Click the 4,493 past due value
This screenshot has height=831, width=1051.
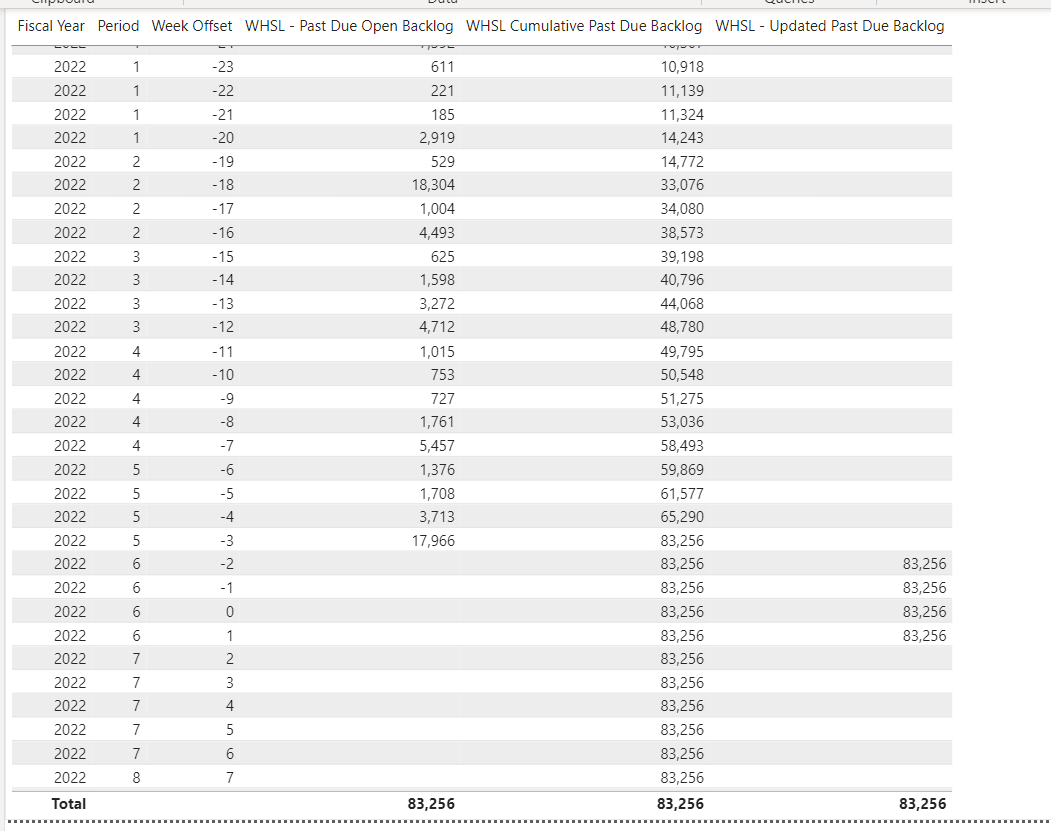click(x=437, y=233)
